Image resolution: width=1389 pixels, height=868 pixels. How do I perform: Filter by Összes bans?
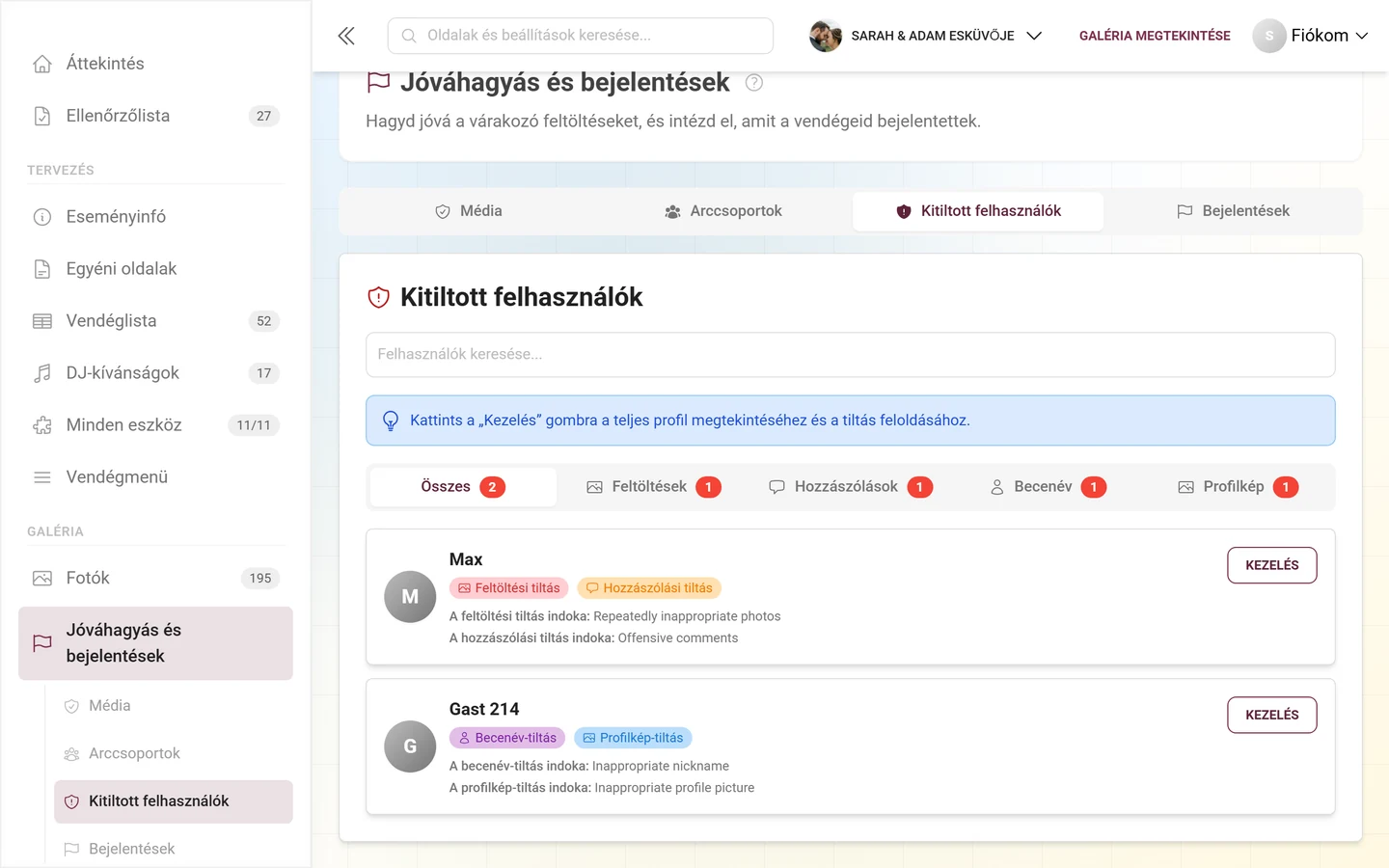click(x=463, y=487)
